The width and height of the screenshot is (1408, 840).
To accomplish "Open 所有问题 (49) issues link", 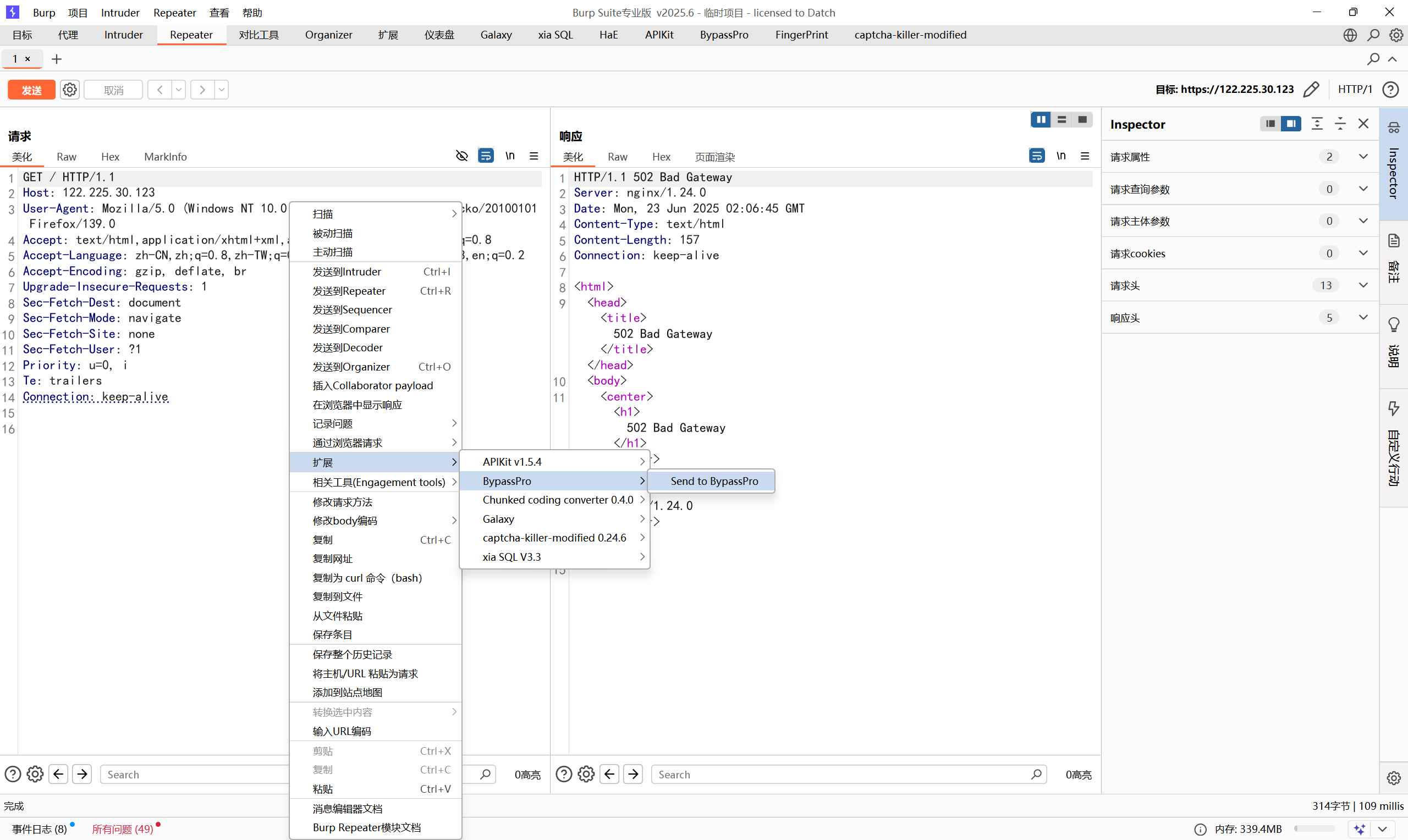I will (x=122, y=829).
